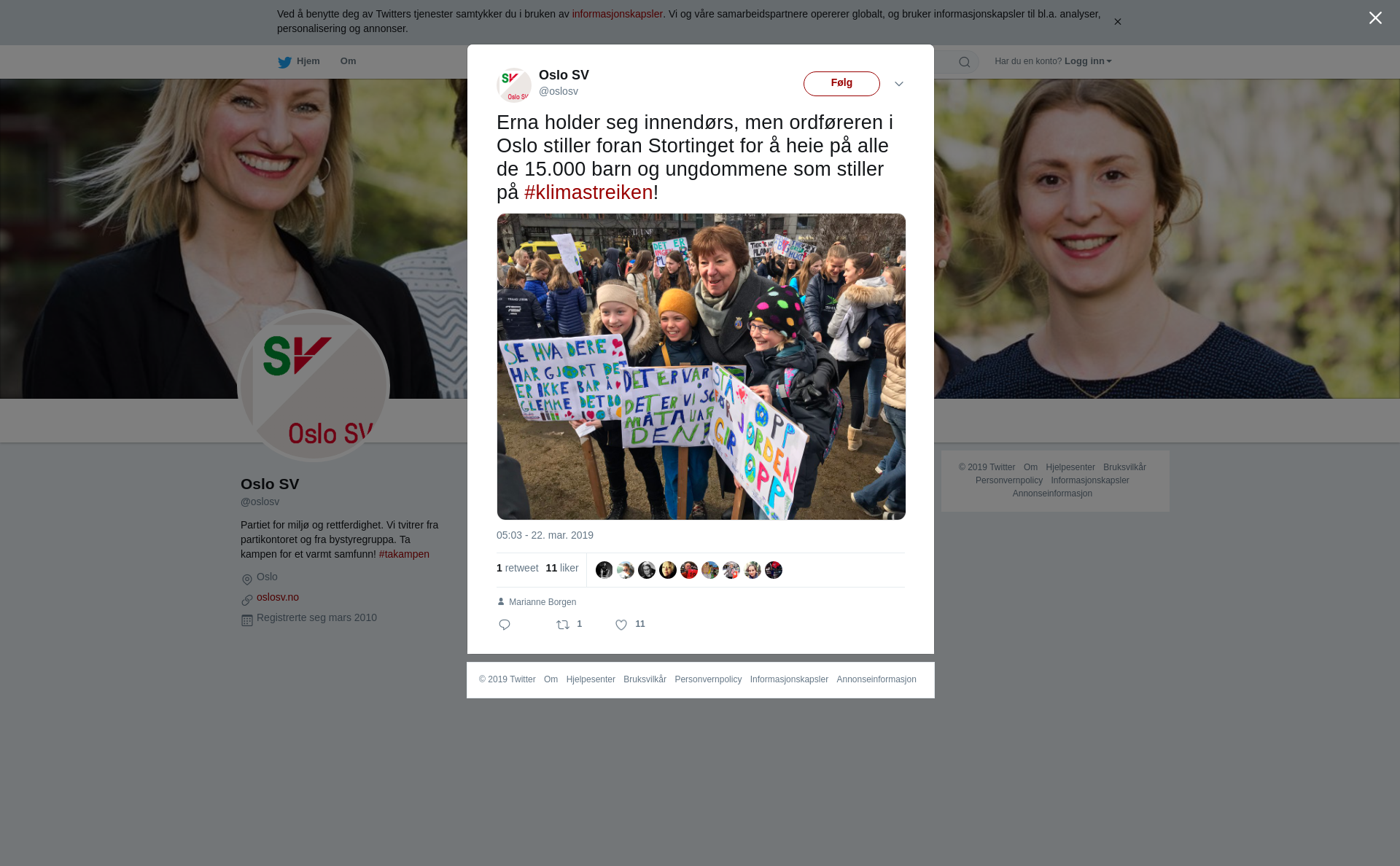
Task: Expand tweet options chevron menu
Action: 899,85
